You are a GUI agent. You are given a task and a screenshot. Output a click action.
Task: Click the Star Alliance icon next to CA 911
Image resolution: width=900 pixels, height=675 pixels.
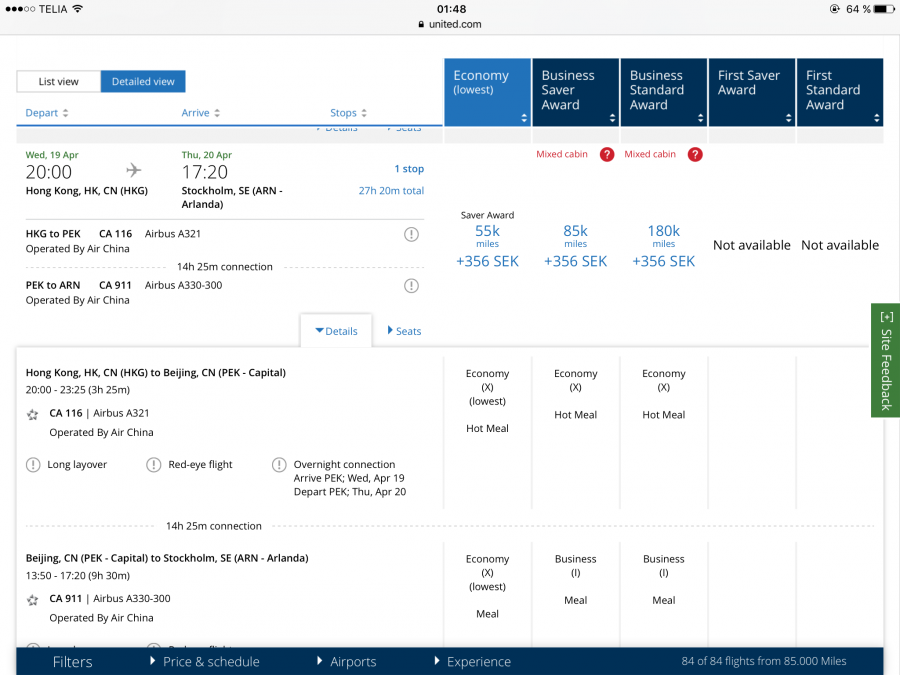pyautogui.click(x=33, y=600)
